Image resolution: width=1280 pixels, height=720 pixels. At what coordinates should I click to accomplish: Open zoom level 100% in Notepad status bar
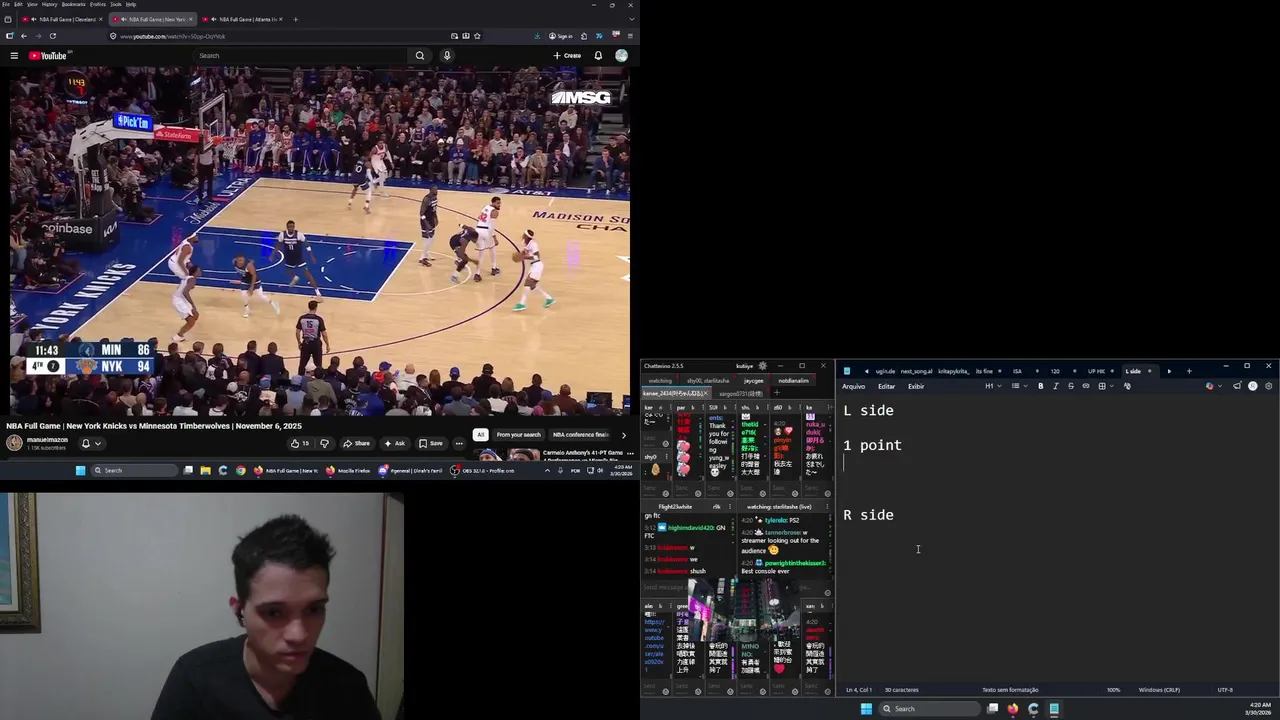point(1113,690)
